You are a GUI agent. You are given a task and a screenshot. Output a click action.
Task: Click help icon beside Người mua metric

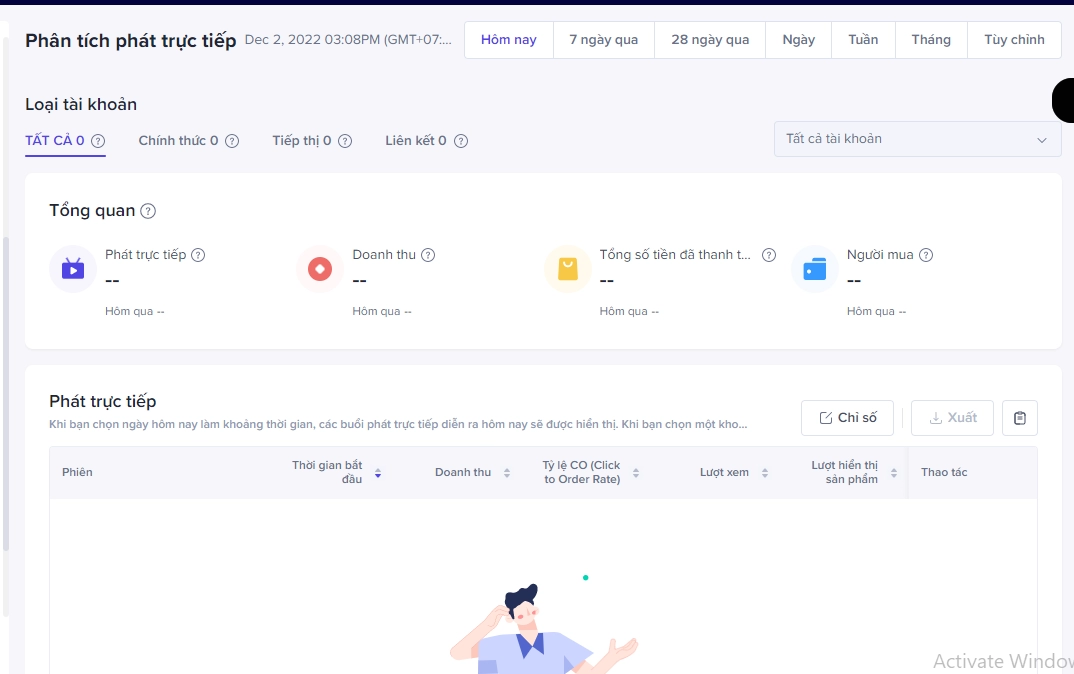point(926,255)
